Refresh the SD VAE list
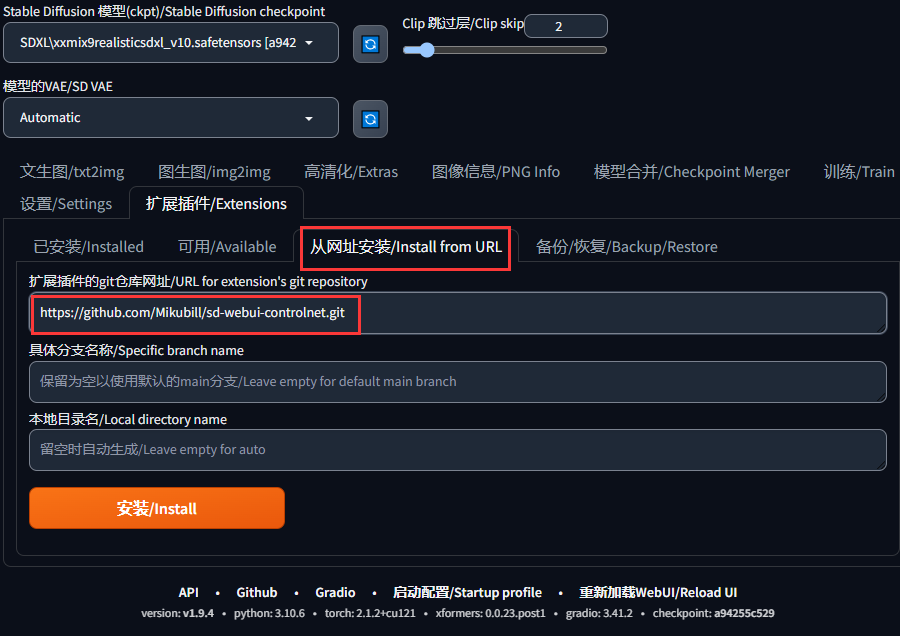 coord(370,119)
